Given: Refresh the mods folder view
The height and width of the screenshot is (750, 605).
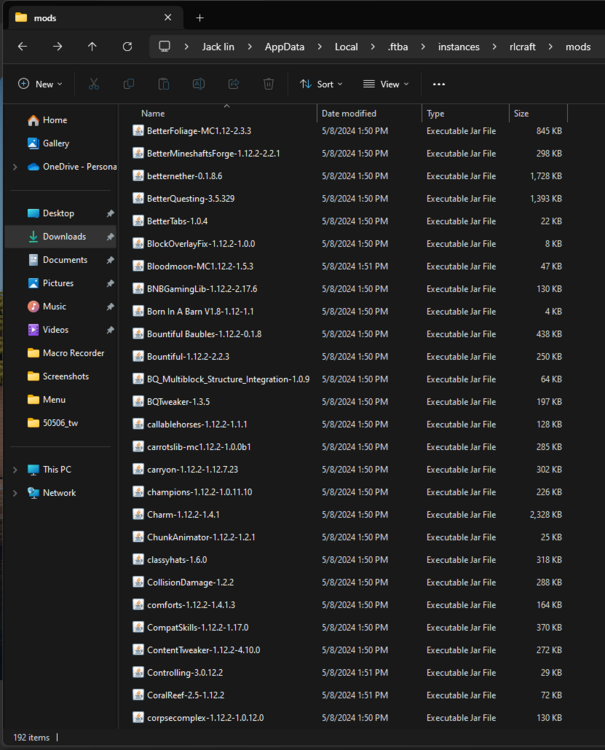Looking at the screenshot, I should pos(127,46).
